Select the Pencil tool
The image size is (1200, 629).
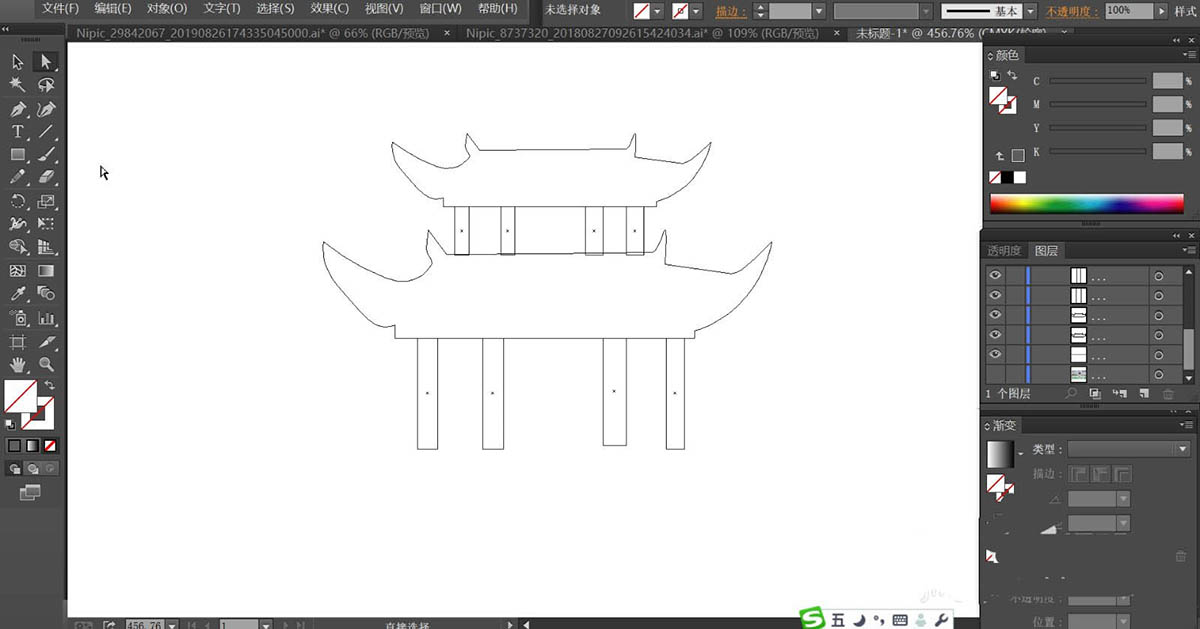[x=18, y=177]
